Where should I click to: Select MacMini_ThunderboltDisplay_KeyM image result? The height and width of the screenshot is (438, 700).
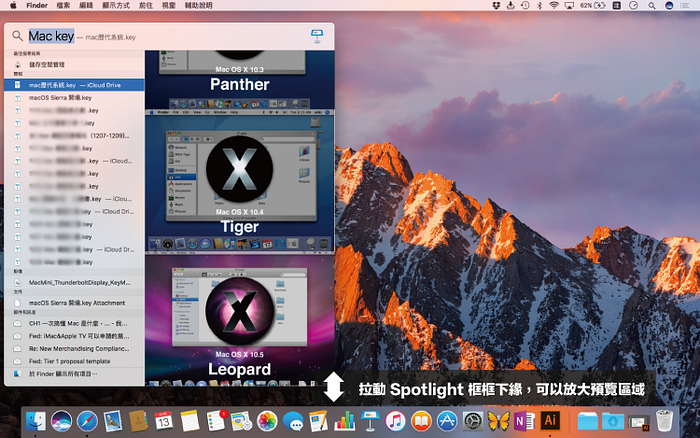[x=74, y=282]
